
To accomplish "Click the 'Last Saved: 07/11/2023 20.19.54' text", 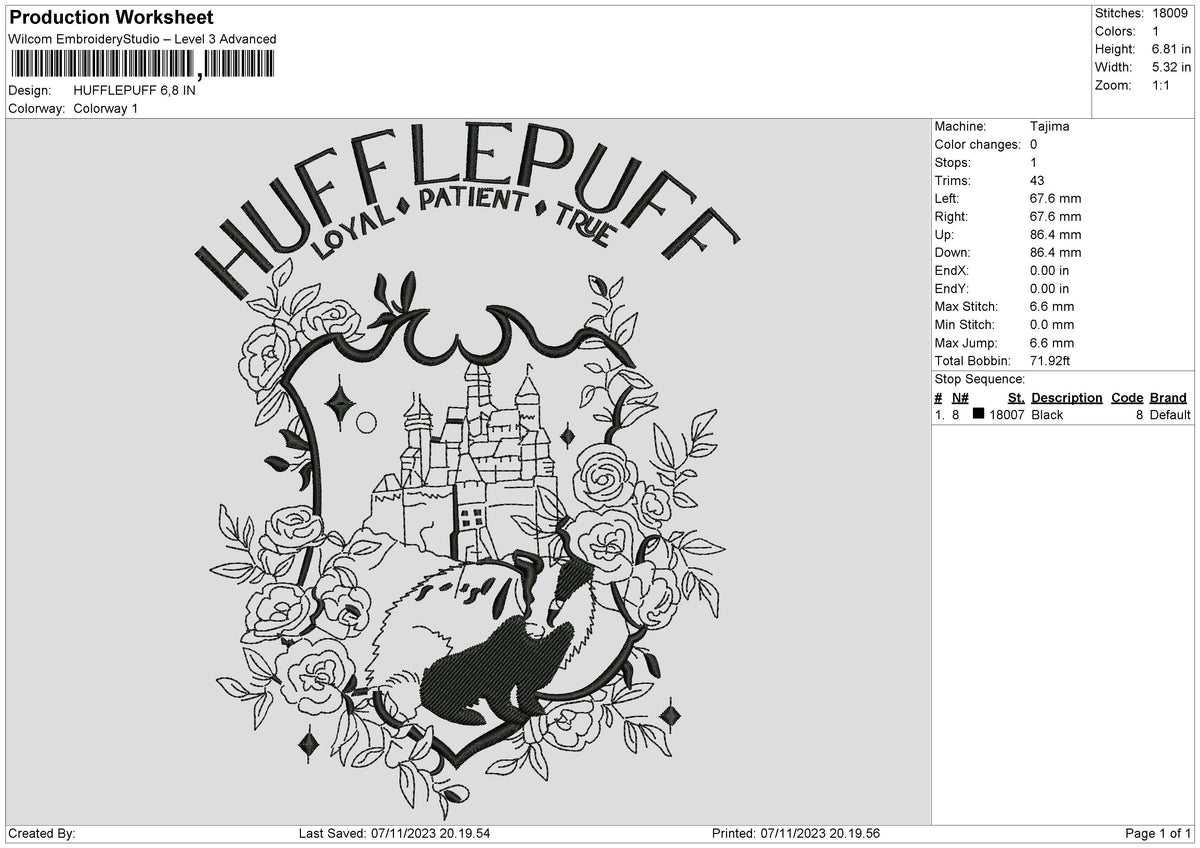I will click(394, 834).
